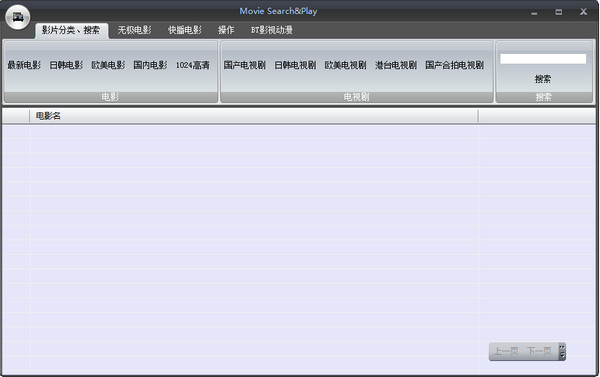This screenshot has height=377, width=600.
Task: Go to the next page with 下一页
Action: tap(539, 351)
